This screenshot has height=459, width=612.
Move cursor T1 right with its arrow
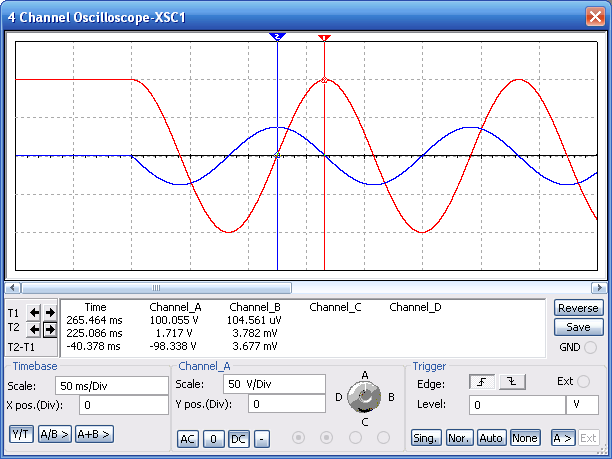[50, 312]
